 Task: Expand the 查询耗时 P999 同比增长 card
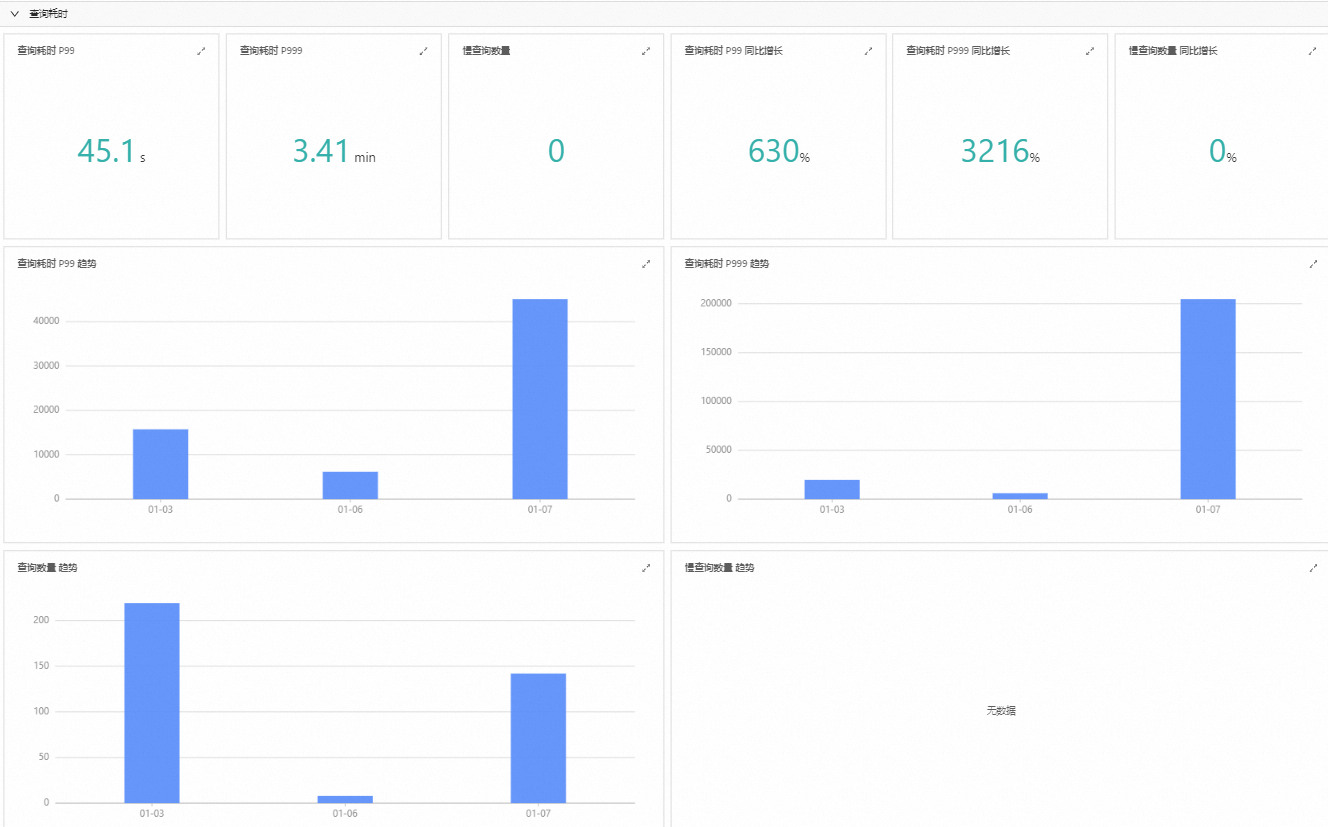[1090, 51]
